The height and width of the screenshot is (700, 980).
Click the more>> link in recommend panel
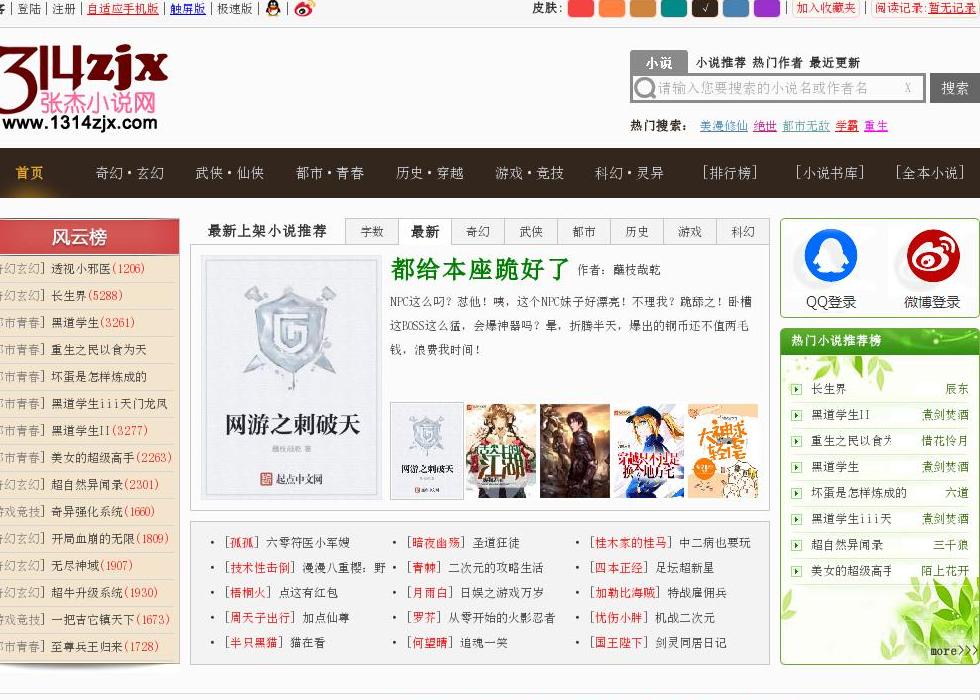[954, 651]
